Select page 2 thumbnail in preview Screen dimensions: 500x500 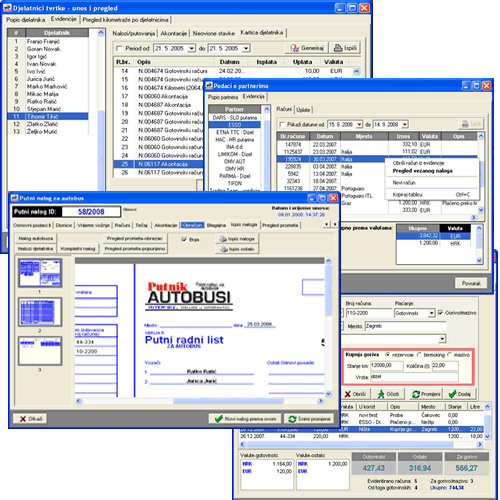40,312
